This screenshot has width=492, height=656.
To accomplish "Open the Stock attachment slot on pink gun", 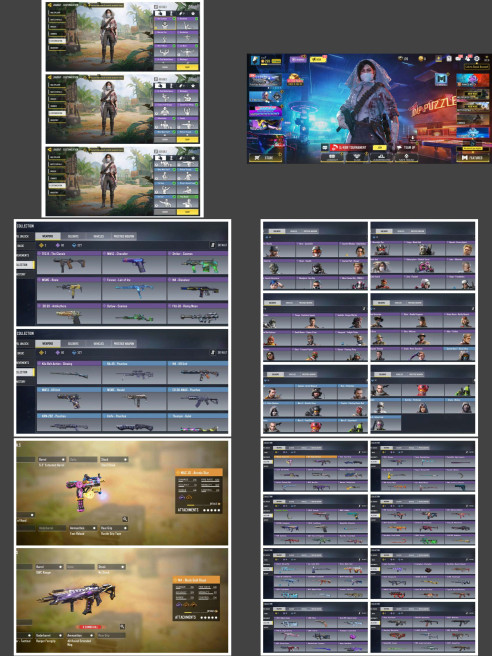I will [x=114, y=459].
